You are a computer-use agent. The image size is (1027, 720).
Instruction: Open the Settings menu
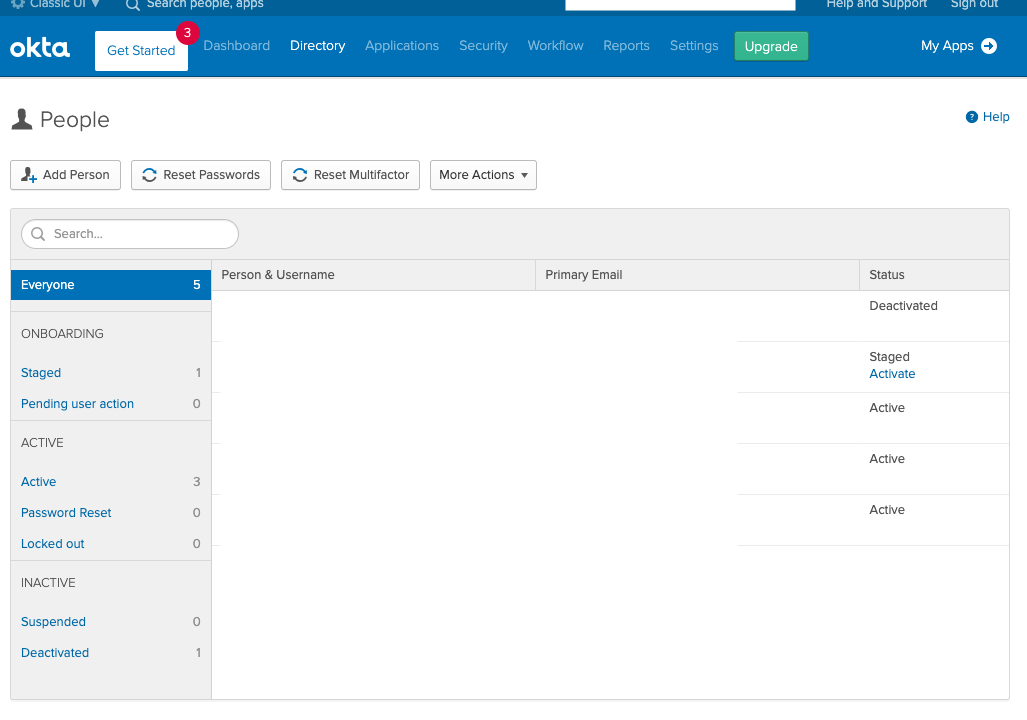tap(694, 46)
